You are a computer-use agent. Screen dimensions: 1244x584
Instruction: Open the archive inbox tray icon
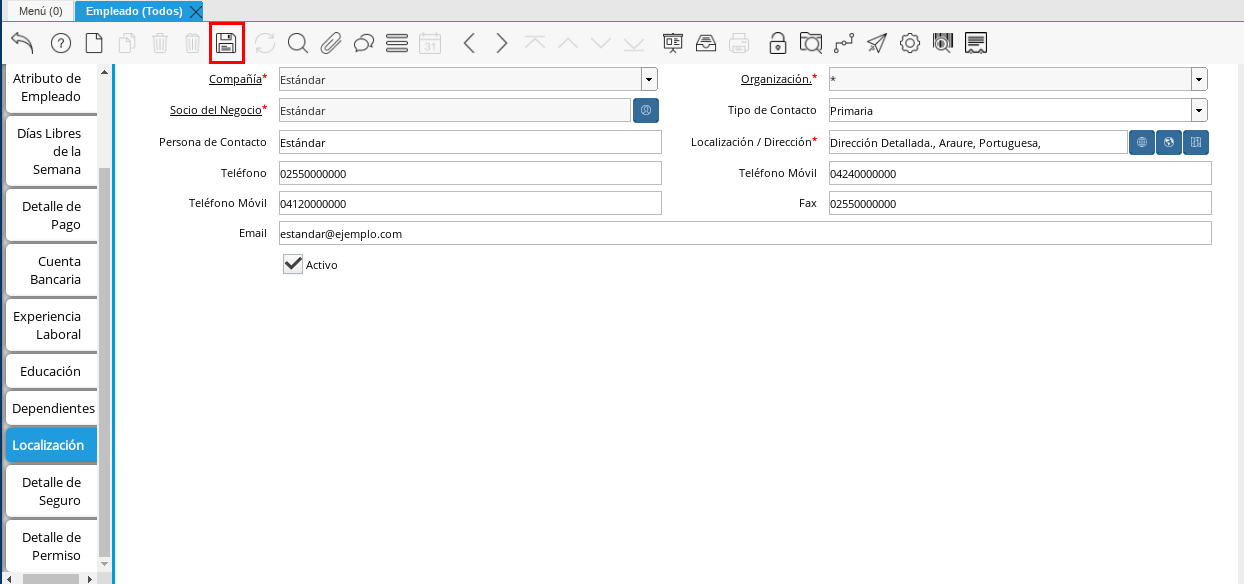706,43
